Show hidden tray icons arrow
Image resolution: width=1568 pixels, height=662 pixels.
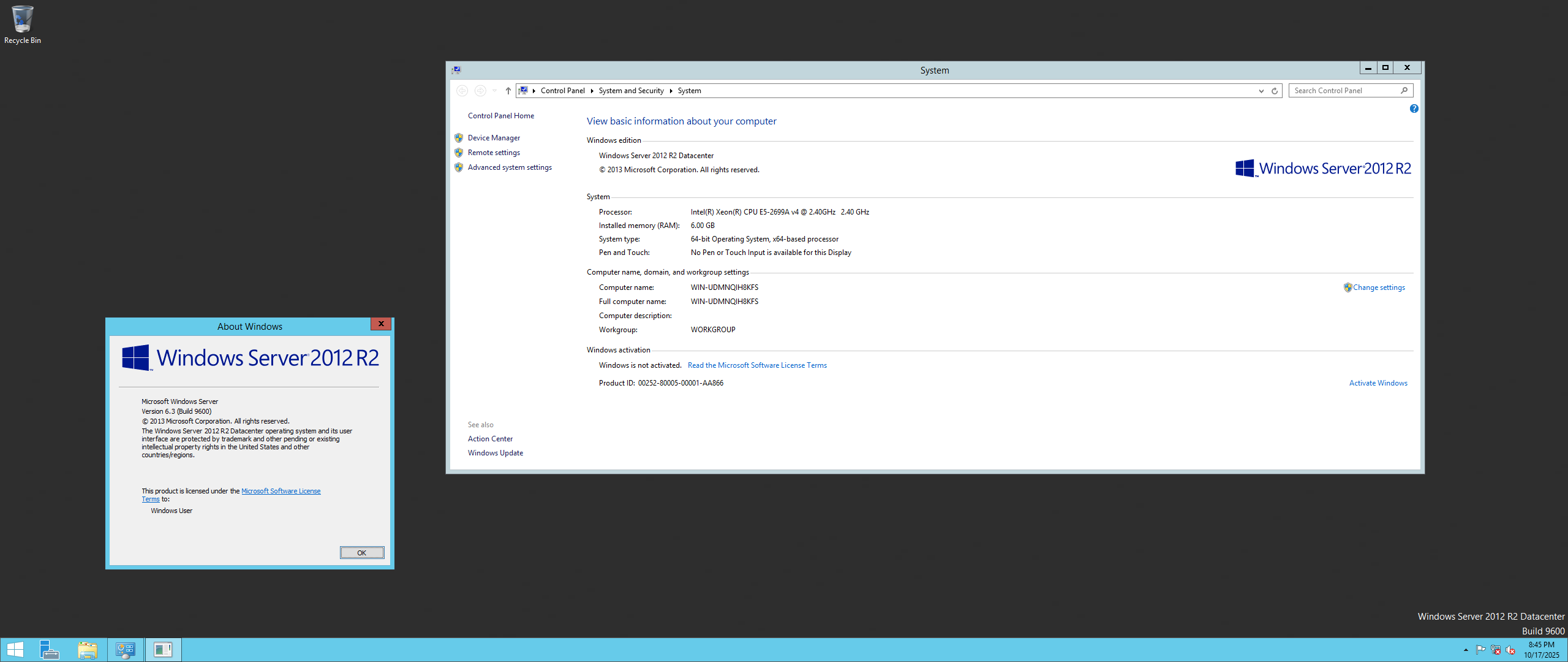coord(1466,650)
